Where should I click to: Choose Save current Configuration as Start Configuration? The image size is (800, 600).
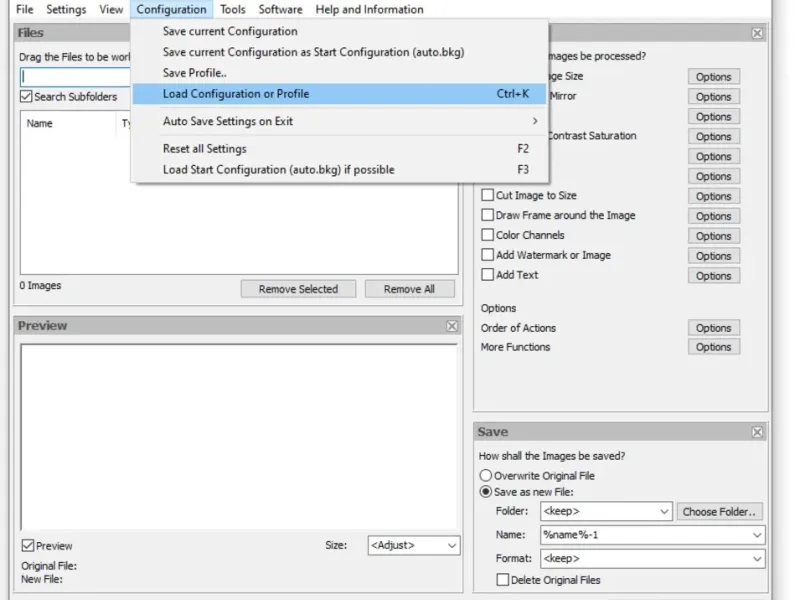[339, 52]
